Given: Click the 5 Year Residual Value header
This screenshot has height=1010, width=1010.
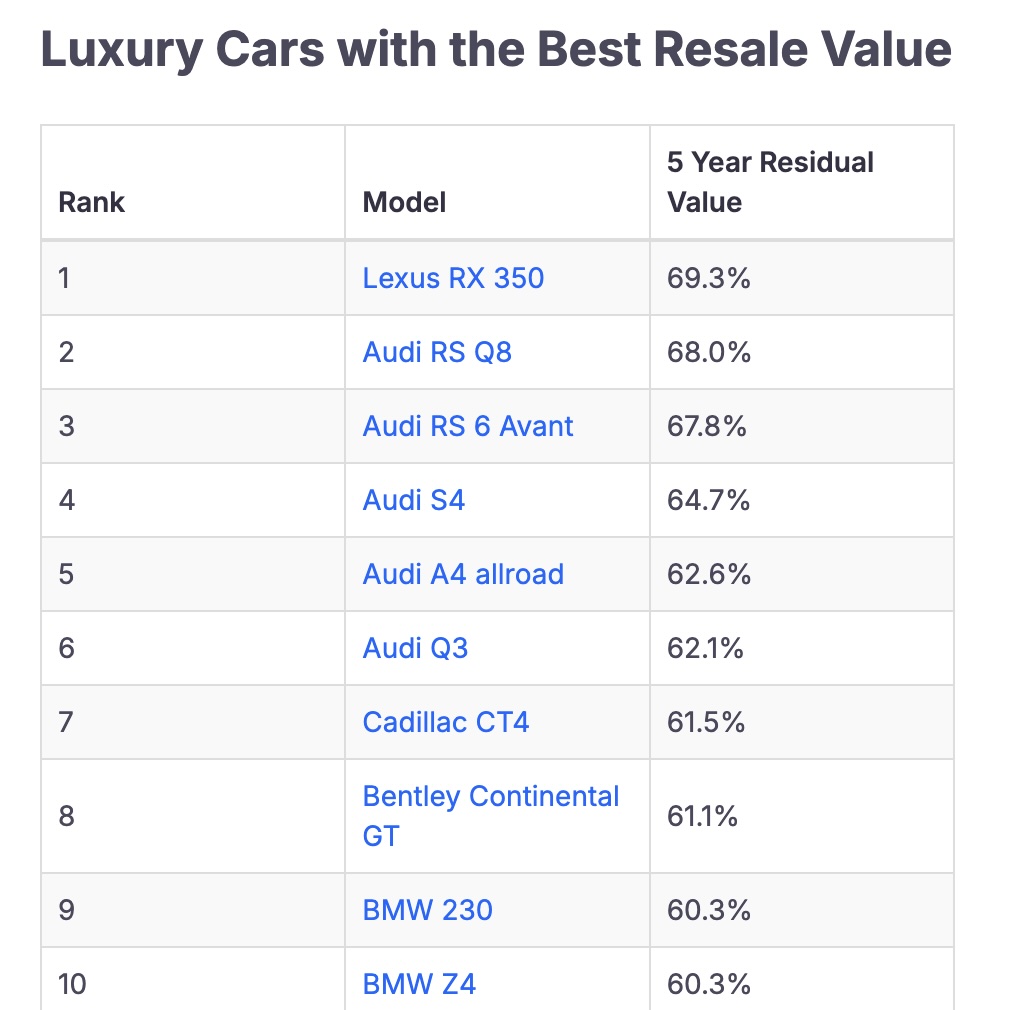Looking at the screenshot, I should 770,182.
